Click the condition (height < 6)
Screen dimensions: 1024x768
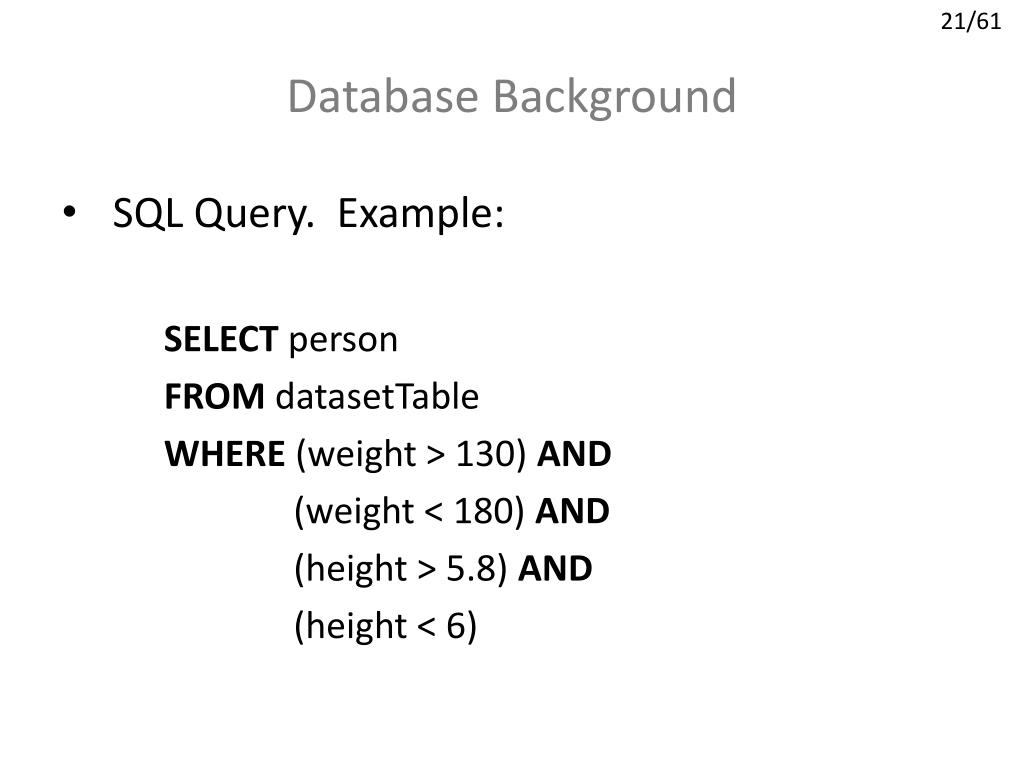coord(386,626)
